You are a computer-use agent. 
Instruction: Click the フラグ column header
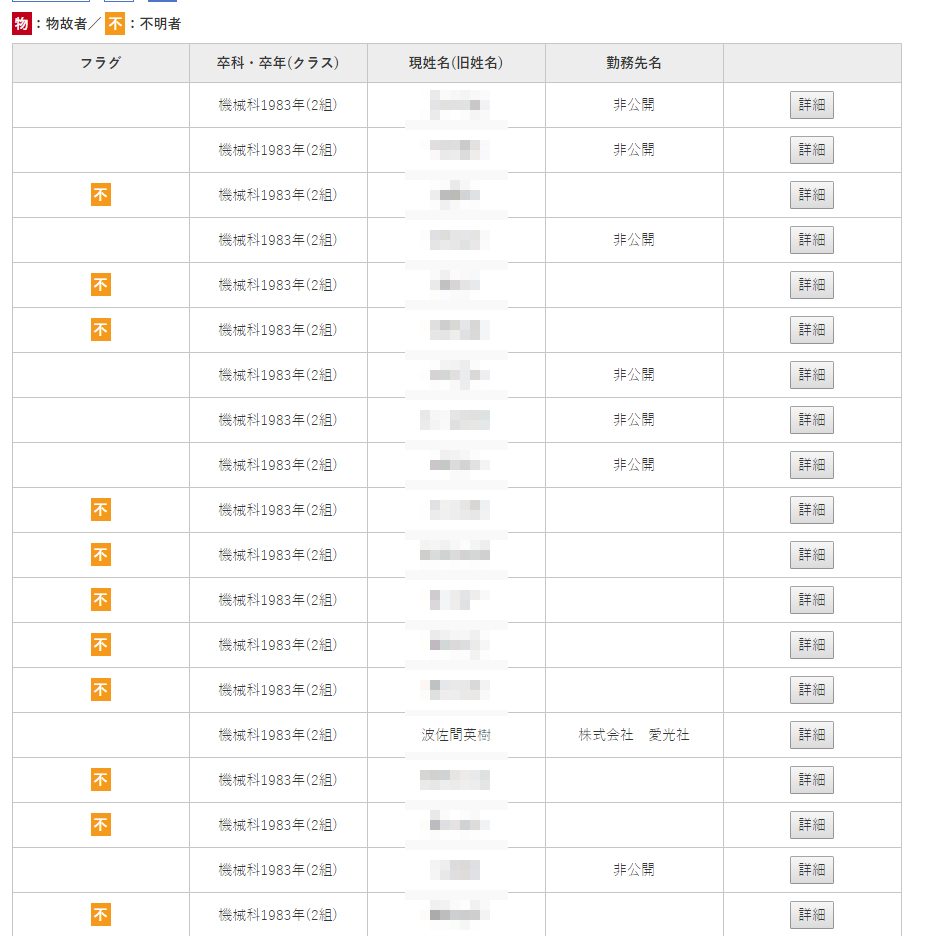click(101, 63)
